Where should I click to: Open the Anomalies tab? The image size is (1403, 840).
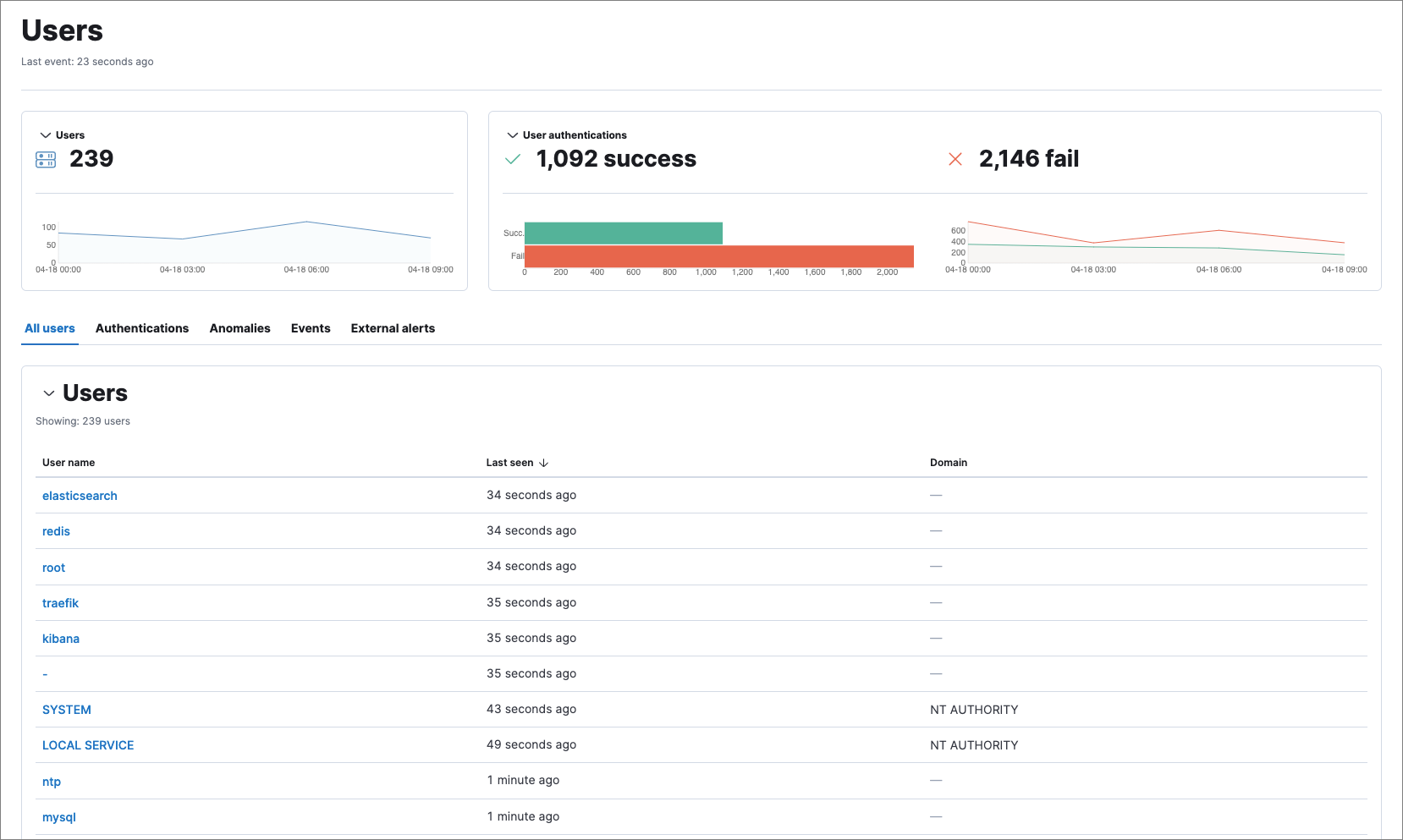point(239,328)
